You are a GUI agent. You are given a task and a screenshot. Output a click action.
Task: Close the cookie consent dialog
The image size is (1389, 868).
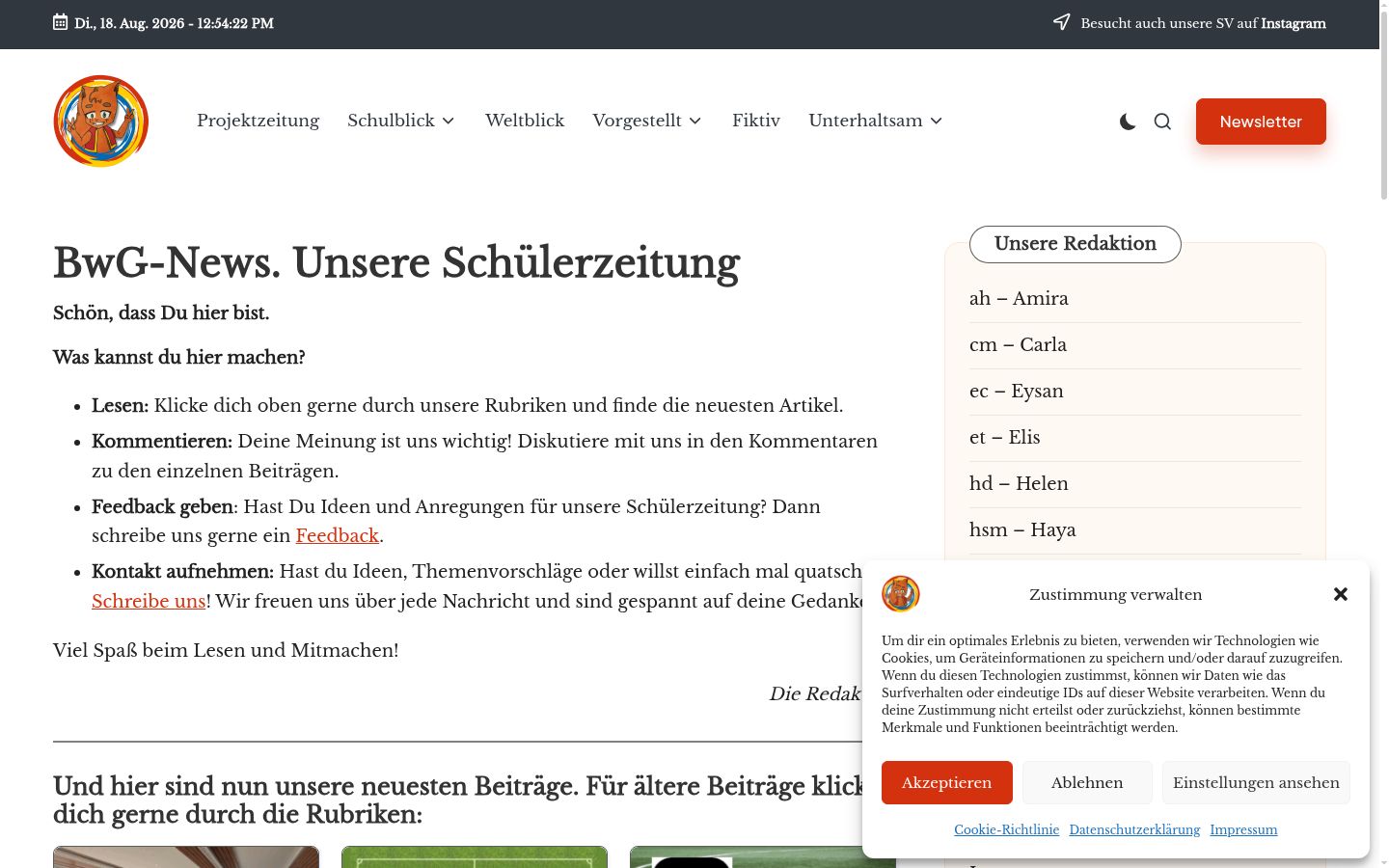pos(1341,594)
